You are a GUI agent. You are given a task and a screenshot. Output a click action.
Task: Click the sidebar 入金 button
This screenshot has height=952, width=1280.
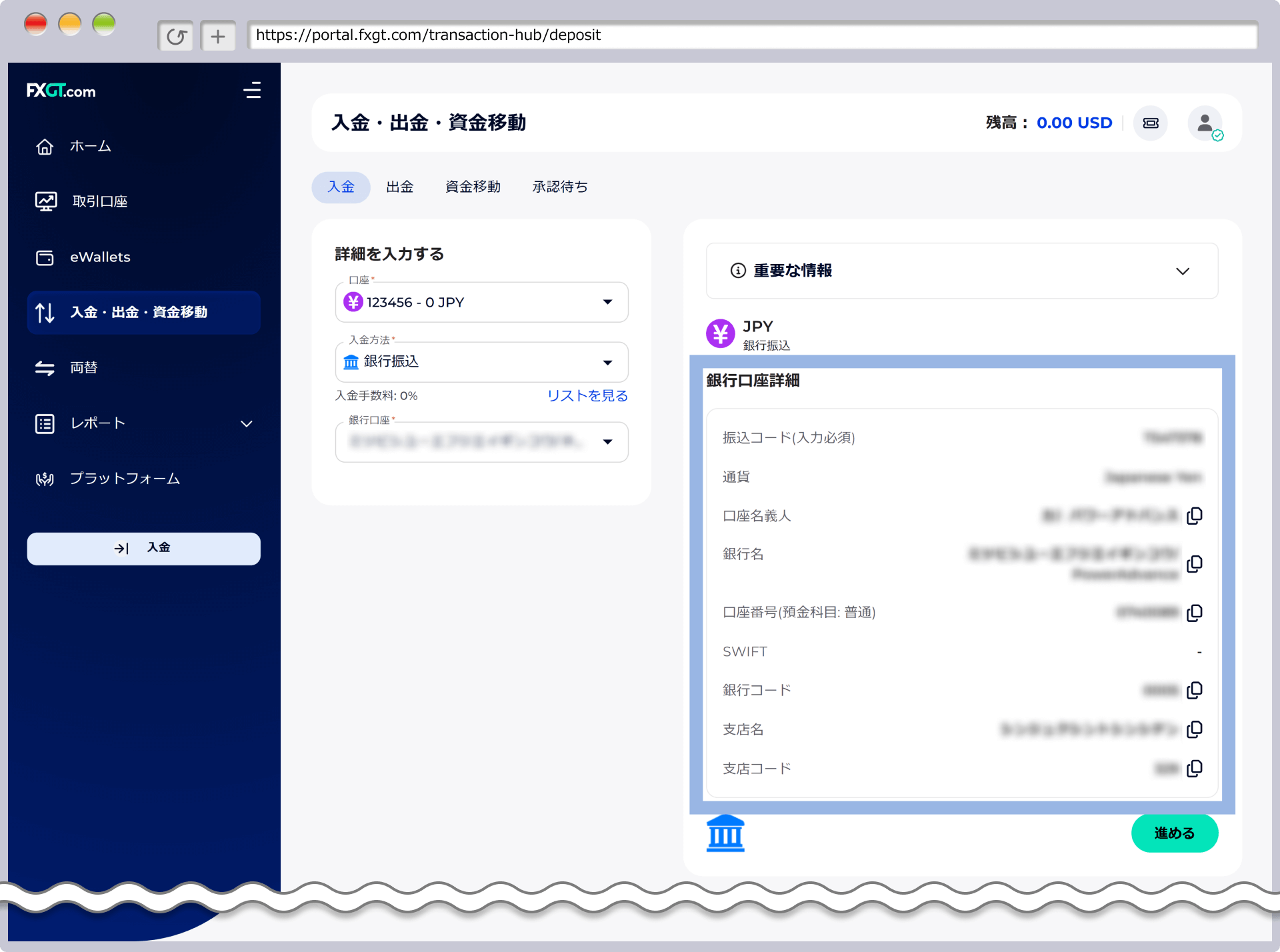(143, 548)
